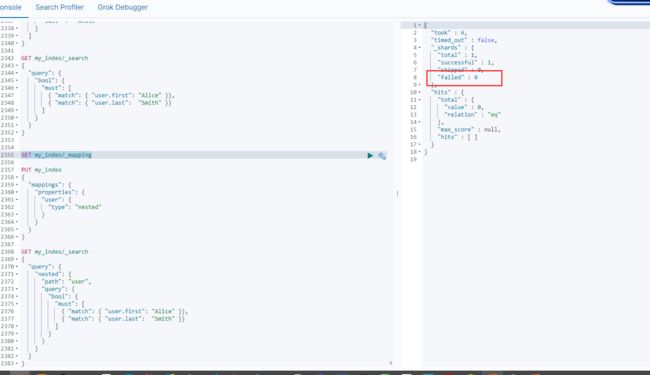This screenshot has height=375, width=650.
Task: Click "max_score" : null in the response
Action: (469, 130)
